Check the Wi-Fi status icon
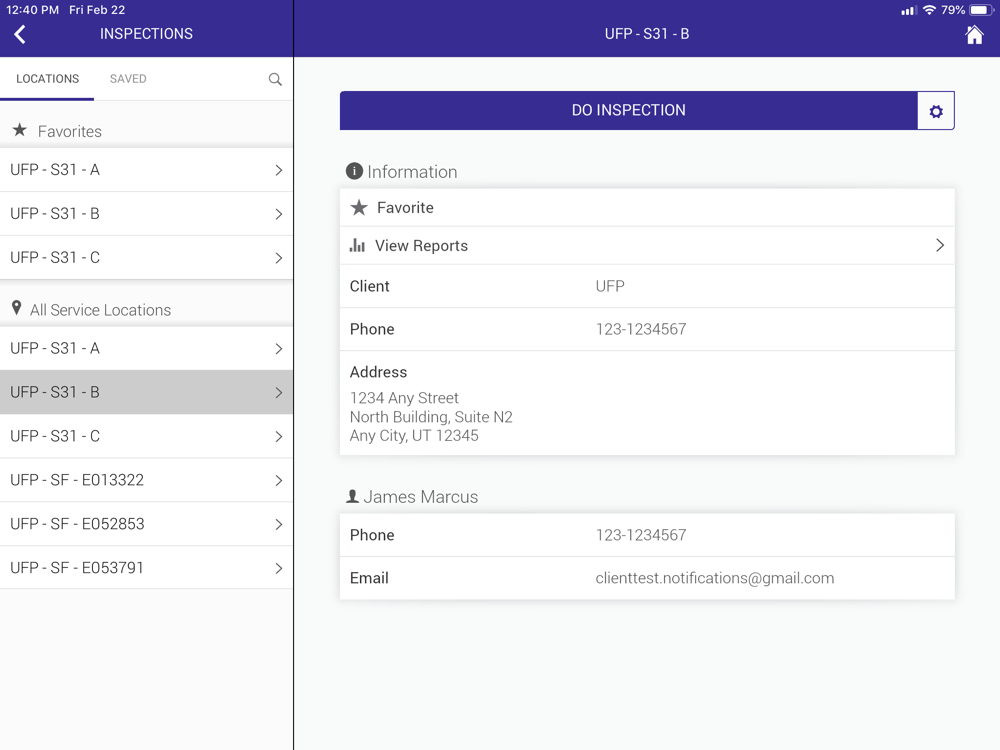This screenshot has height=750, width=1000. 929,10
